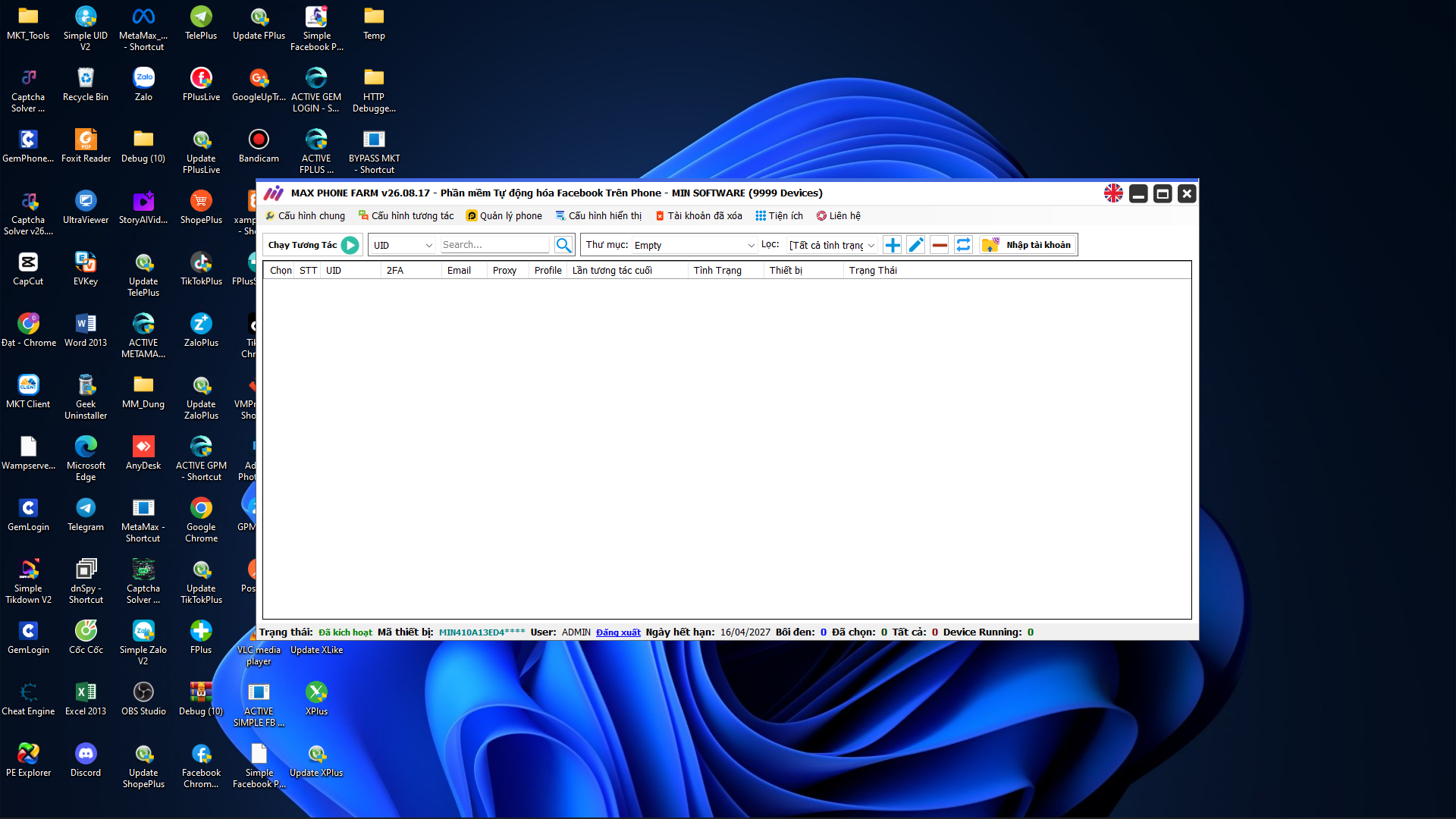This screenshot has width=1456, height=819.
Task: Select the EVKey desktop icon
Action: tap(86, 269)
